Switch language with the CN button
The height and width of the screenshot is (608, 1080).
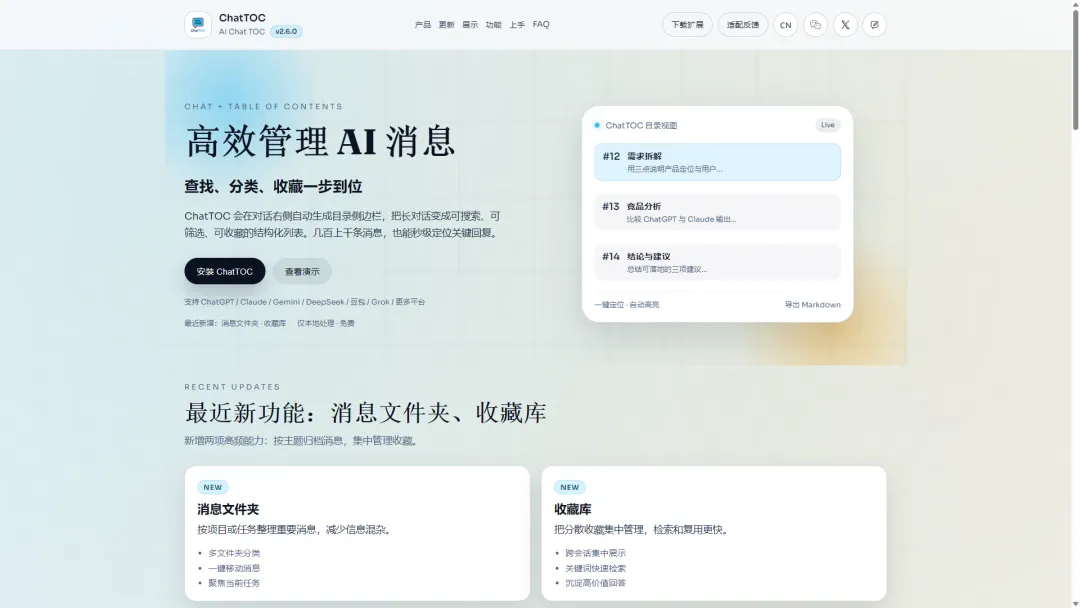[785, 25]
